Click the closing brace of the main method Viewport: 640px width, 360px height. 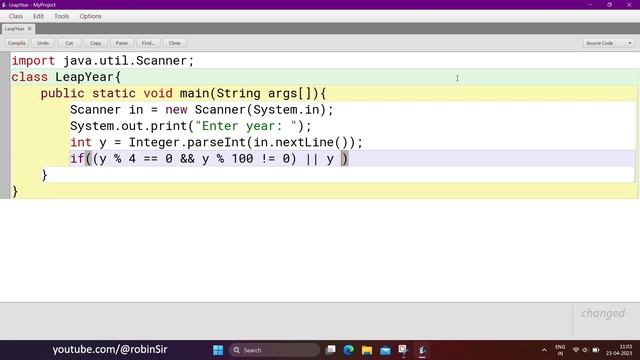tap(44, 175)
